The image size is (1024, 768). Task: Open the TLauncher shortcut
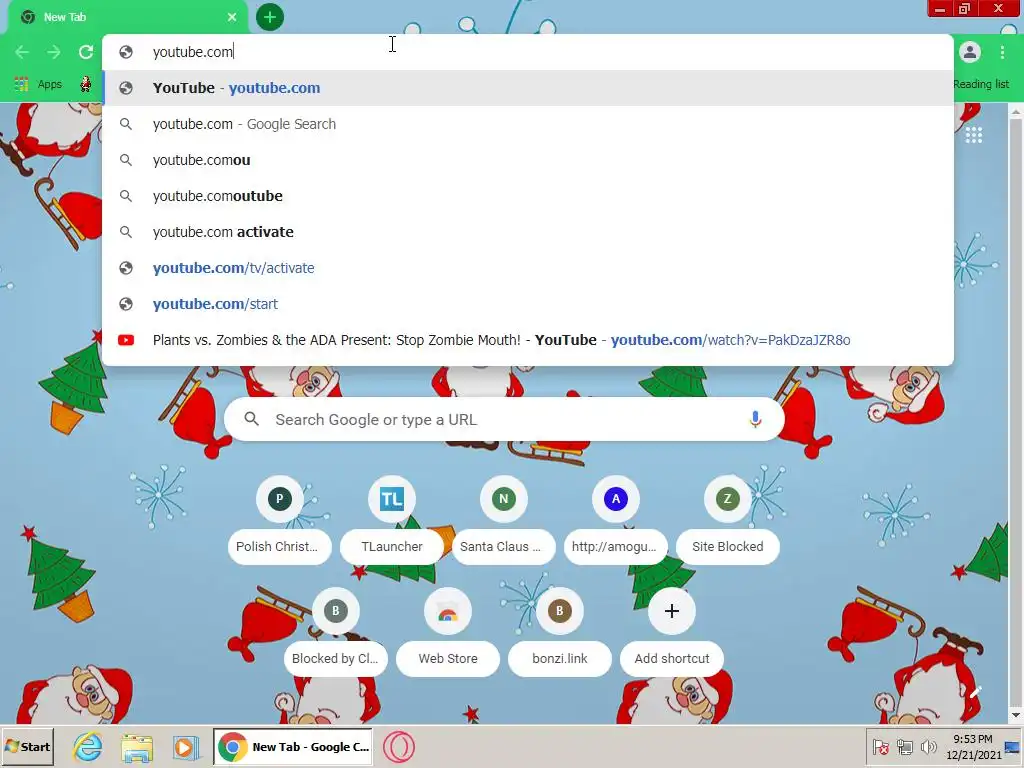(x=392, y=520)
